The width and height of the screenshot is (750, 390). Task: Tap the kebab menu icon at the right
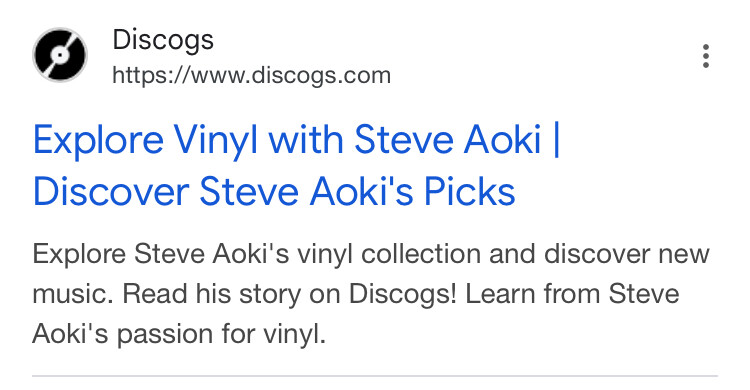706,56
